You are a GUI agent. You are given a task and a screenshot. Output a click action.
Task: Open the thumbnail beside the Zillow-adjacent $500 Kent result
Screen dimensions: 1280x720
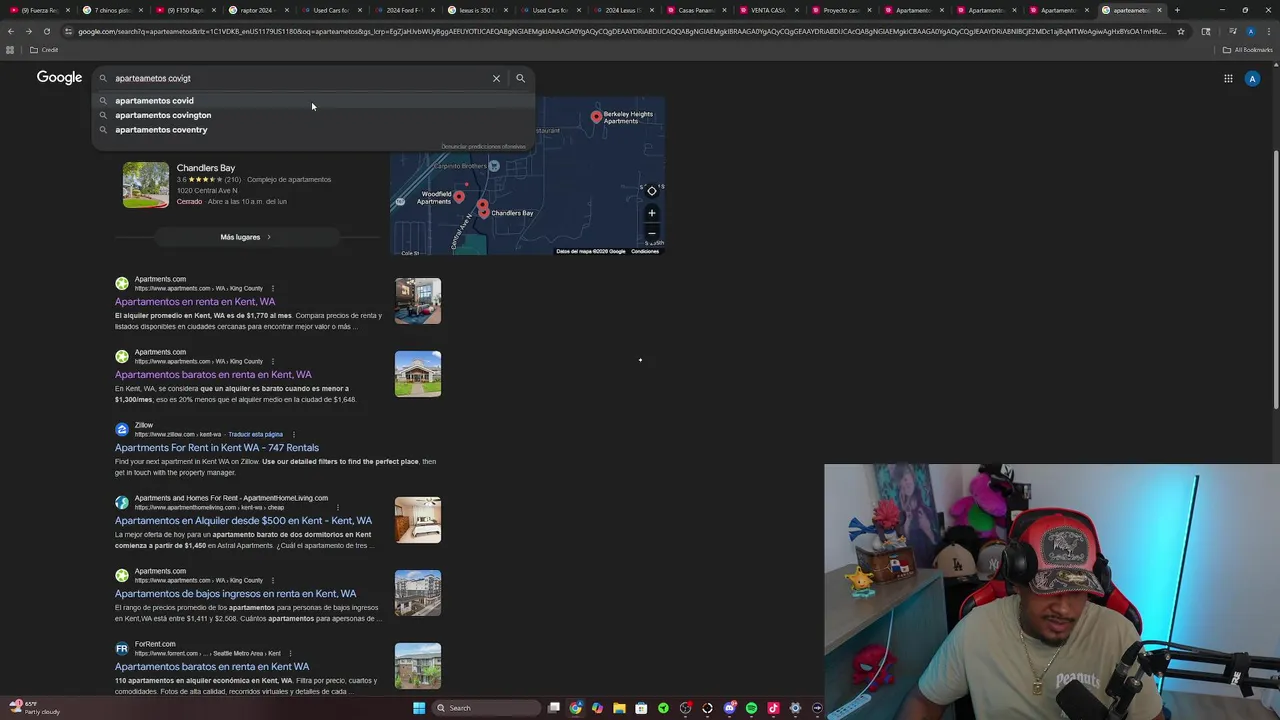point(418,520)
